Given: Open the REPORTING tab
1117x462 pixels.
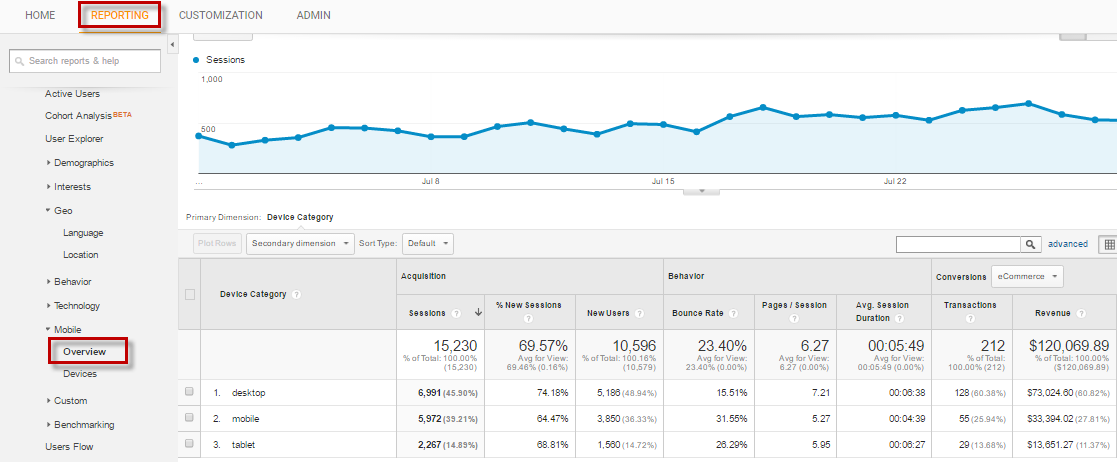Looking at the screenshot, I should [x=120, y=15].
